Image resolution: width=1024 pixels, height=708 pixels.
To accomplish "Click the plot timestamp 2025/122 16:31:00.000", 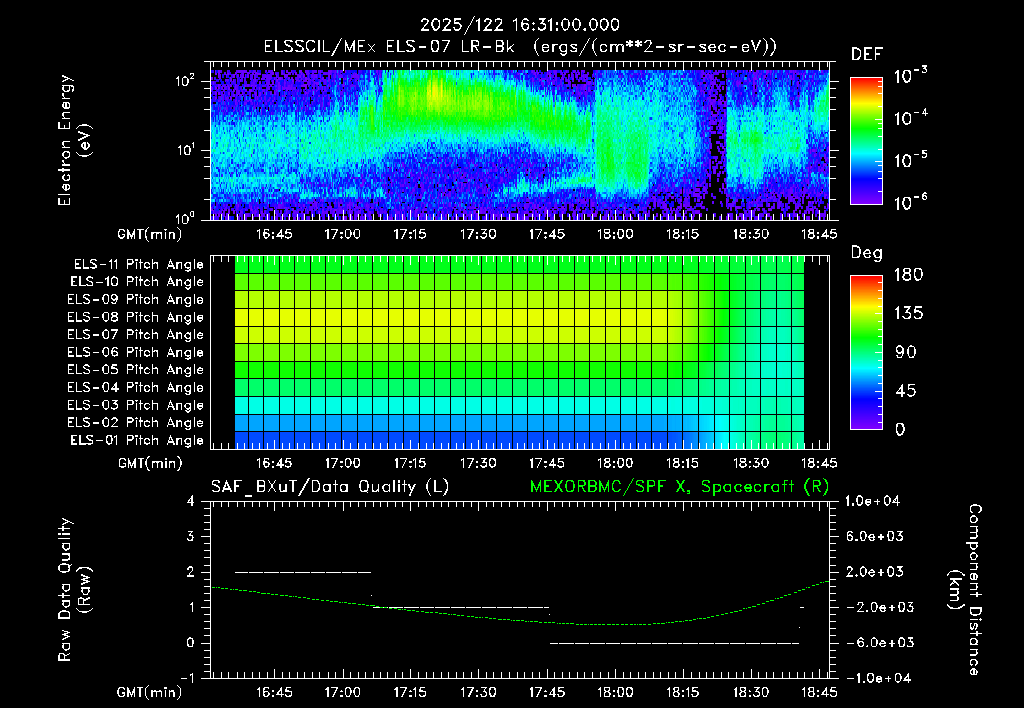I will point(519,25).
